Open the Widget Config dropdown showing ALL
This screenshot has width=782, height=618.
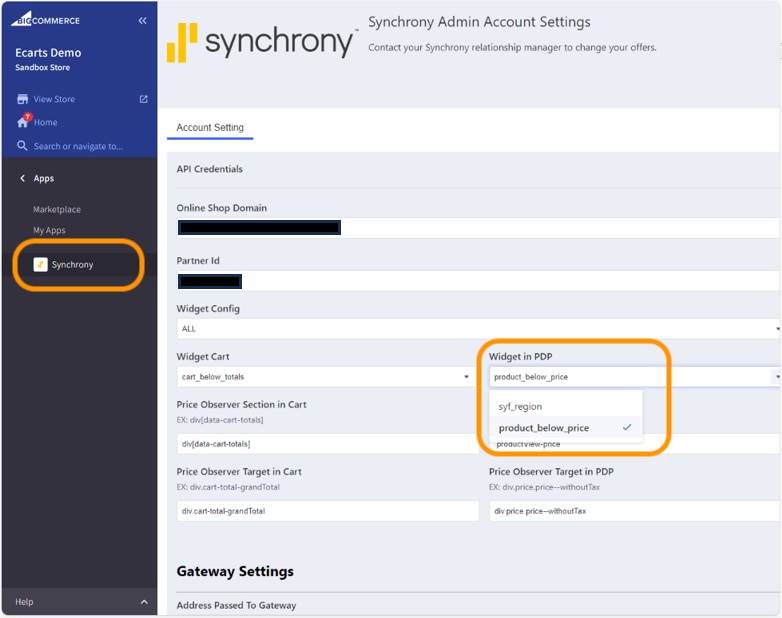coord(478,329)
